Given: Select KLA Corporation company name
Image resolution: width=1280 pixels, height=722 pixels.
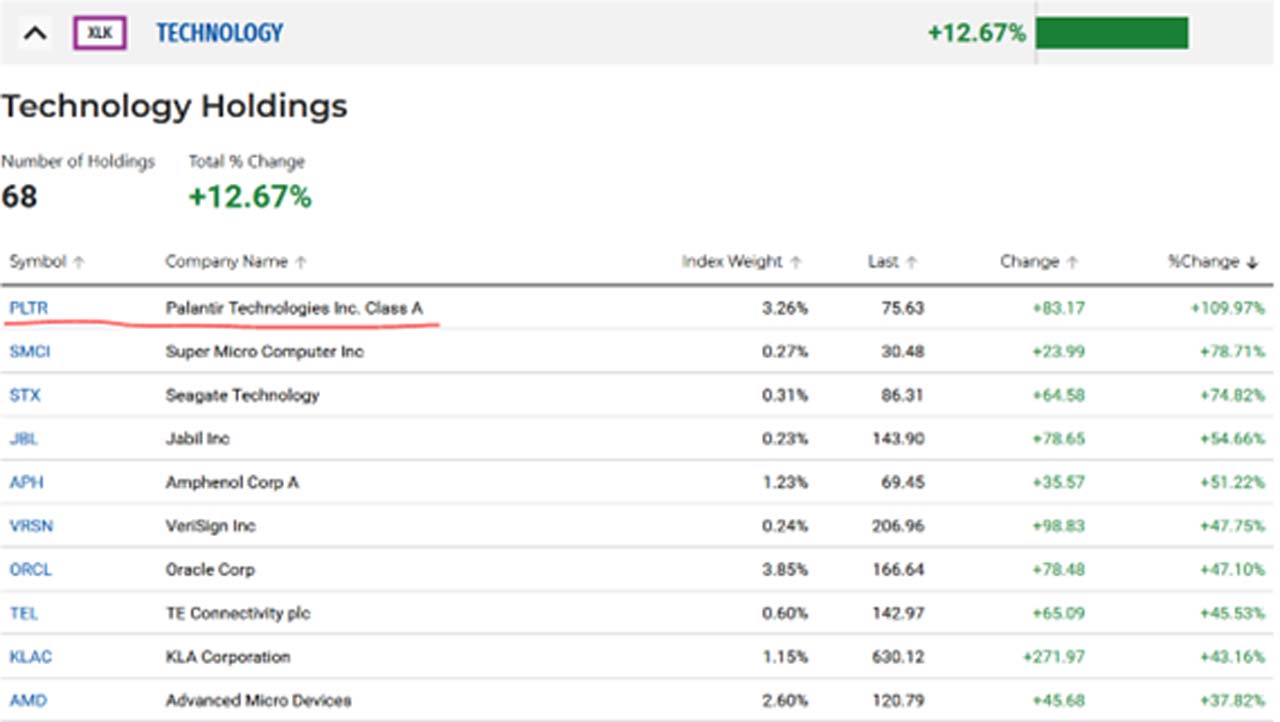Looking at the screenshot, I should point(228,657).
